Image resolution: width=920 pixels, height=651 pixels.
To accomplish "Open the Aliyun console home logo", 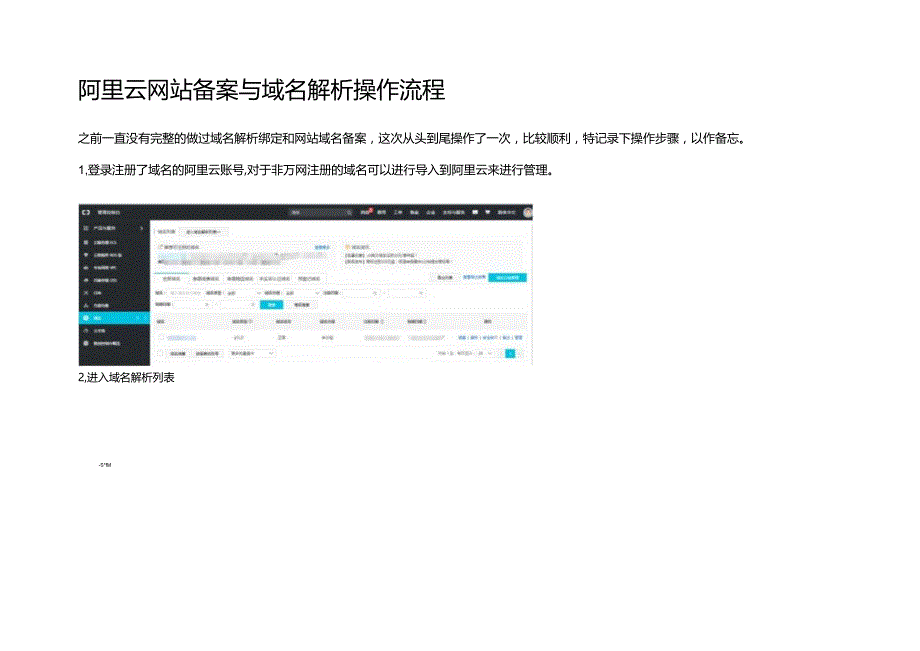I will pyautogui.click(x=85, y=212).
